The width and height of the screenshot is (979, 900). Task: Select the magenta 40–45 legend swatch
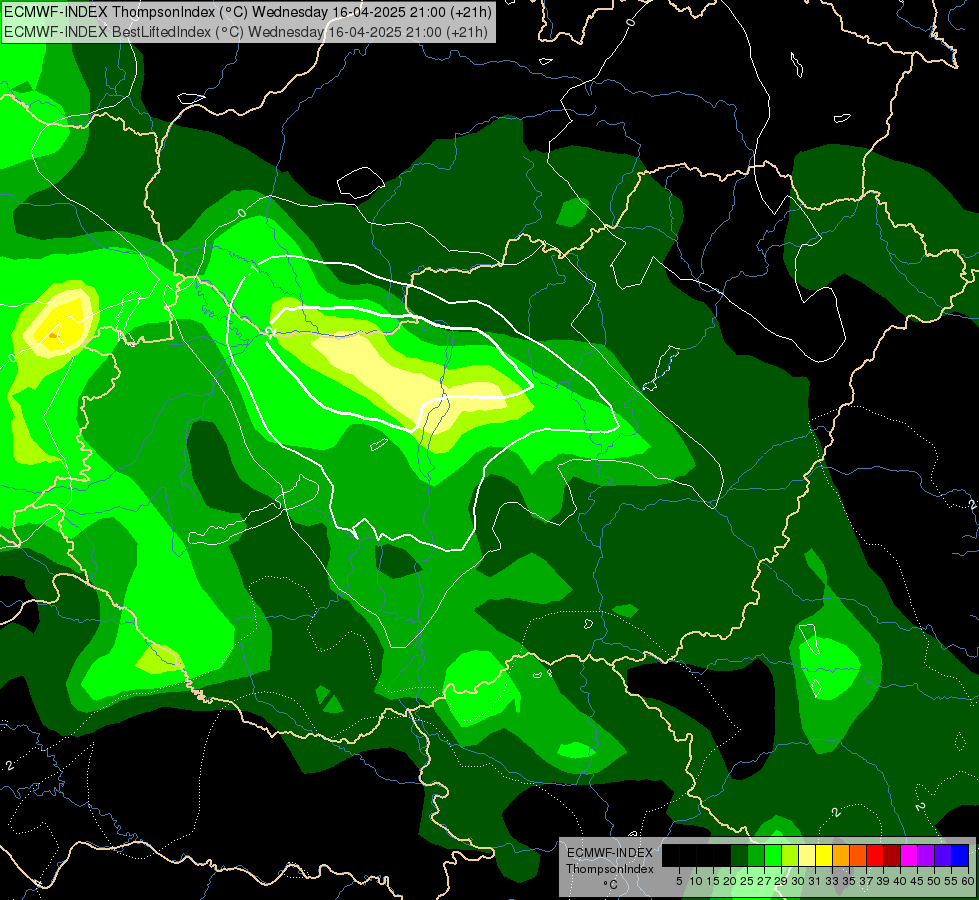click(x=909, y=856)
